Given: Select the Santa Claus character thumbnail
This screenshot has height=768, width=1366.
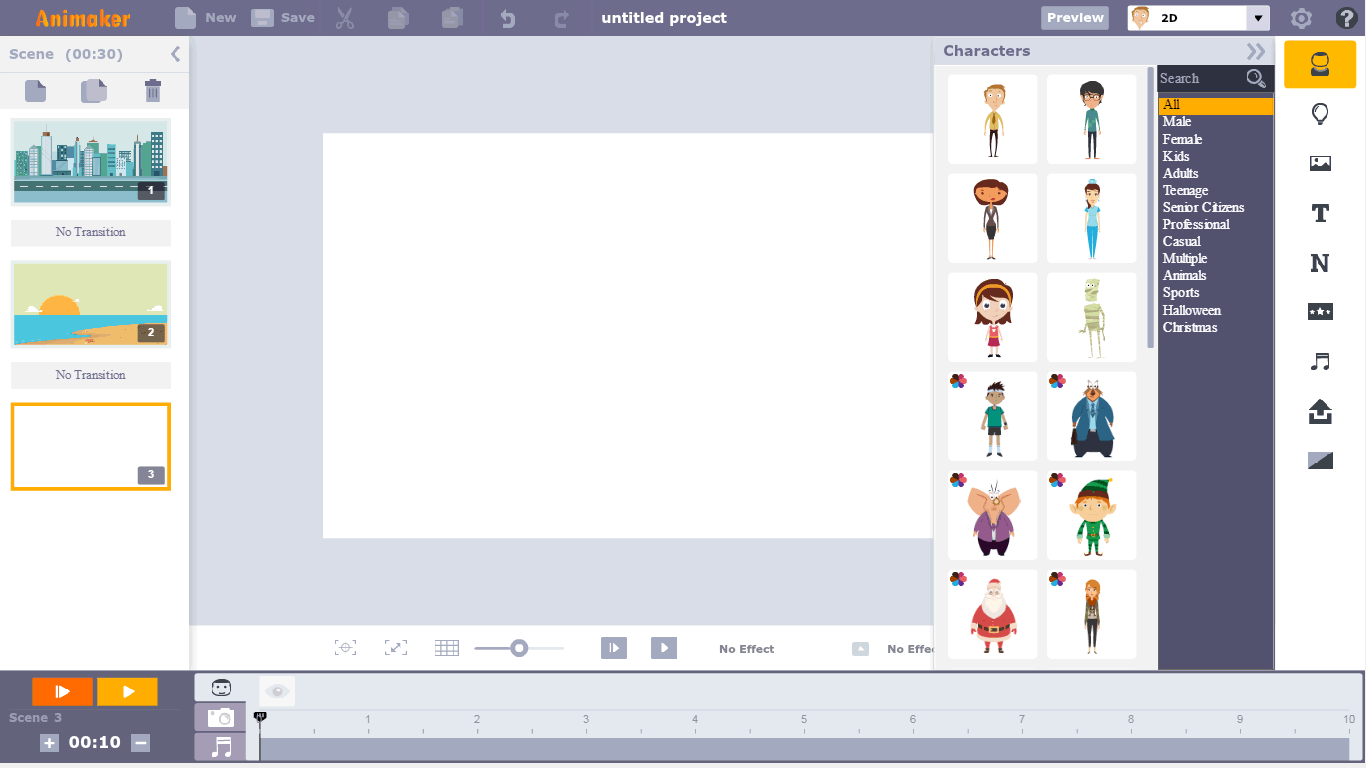Looking at the screenshot, I should click(992, 613).
